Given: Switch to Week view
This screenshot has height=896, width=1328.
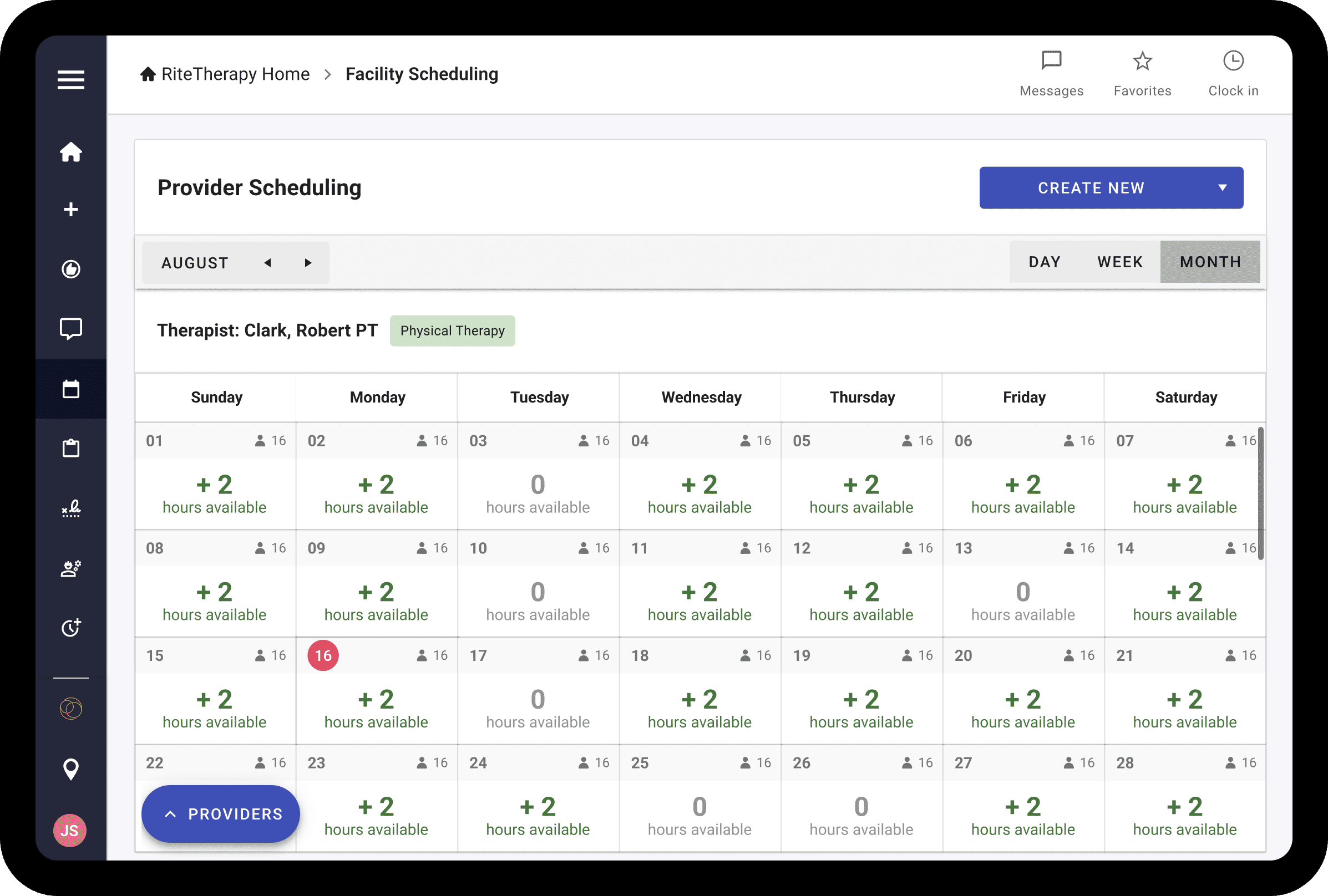Looking at the screenshot, I should [x=1120, y=262].
